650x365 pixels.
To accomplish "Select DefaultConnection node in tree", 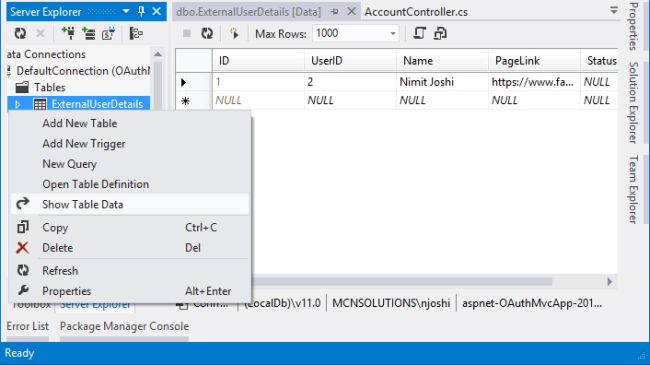I will tap(83, 71).
